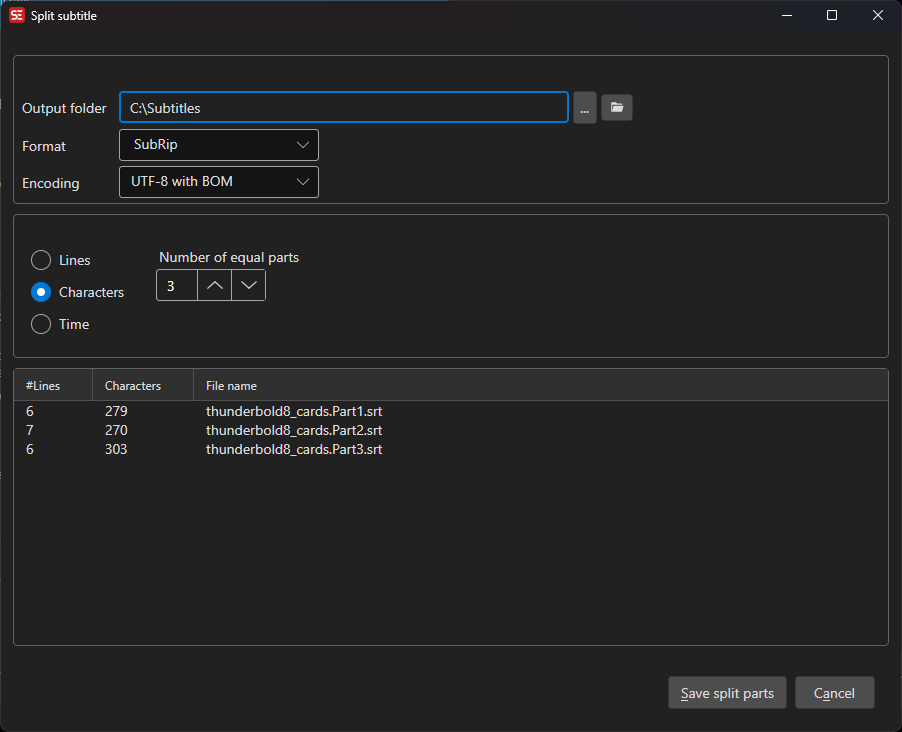Choose the Time split option
The width and height of the screenshot is (902, 732).
(41, 324)
